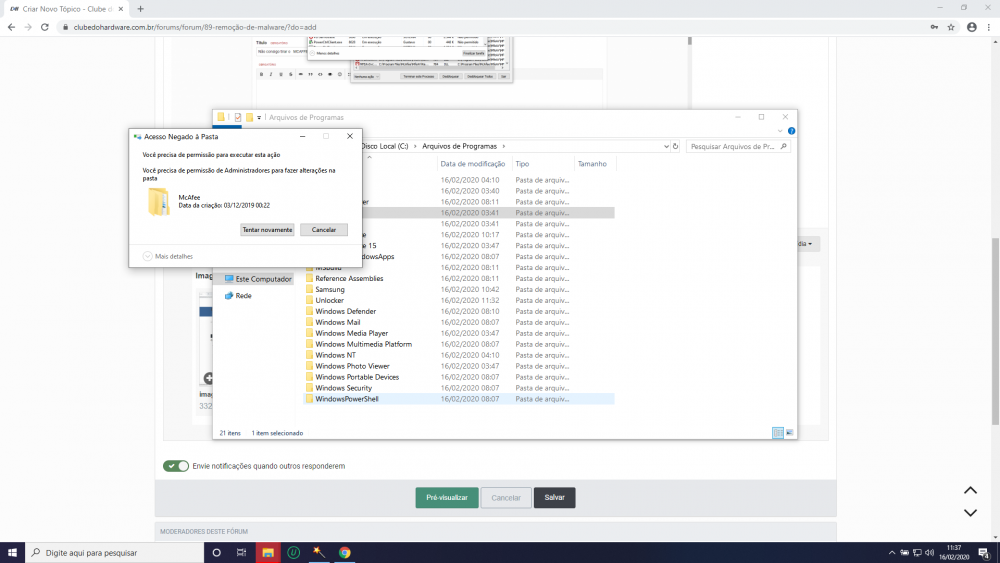The image size is (1000, 563).
Task: Open the Chrome profile avatar icon
Action: (971, 27)
